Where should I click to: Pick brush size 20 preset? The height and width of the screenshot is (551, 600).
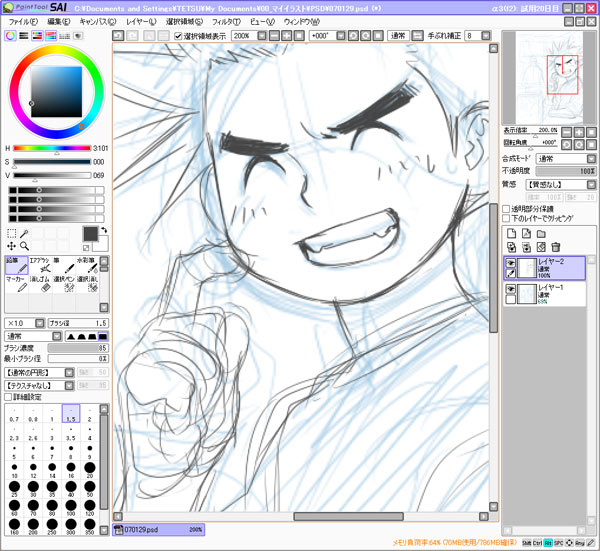[x=90, y=470]
